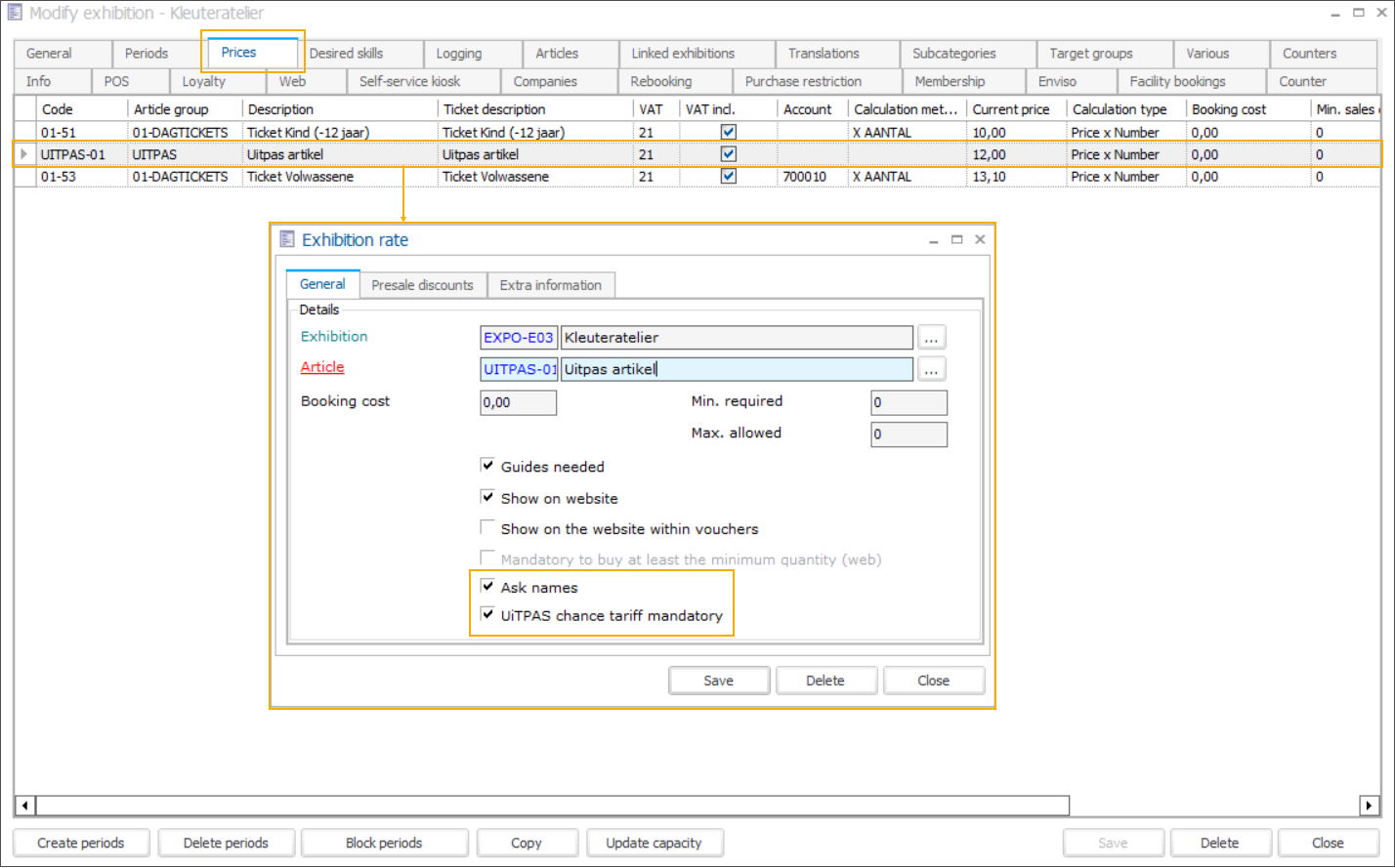Click the Create periods button
The width and height of the screenshot is (1395, 868).
click(x=81, y=843)
